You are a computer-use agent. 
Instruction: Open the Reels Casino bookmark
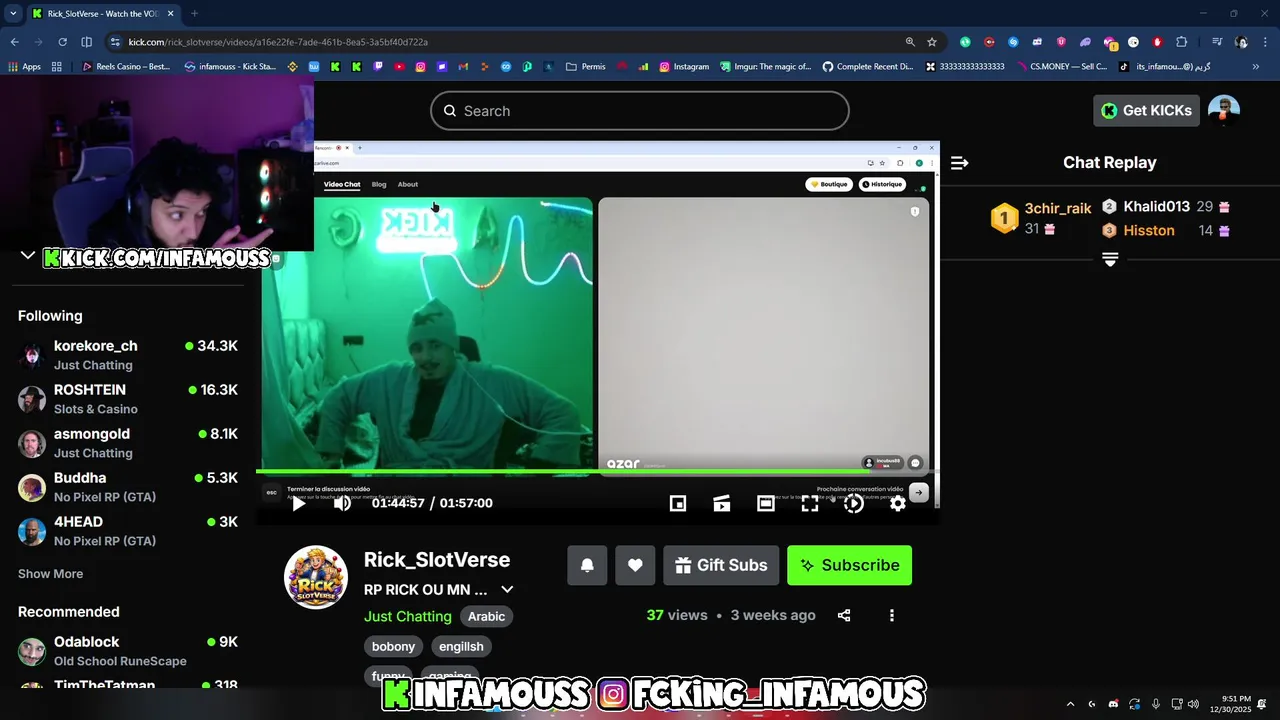126,67
